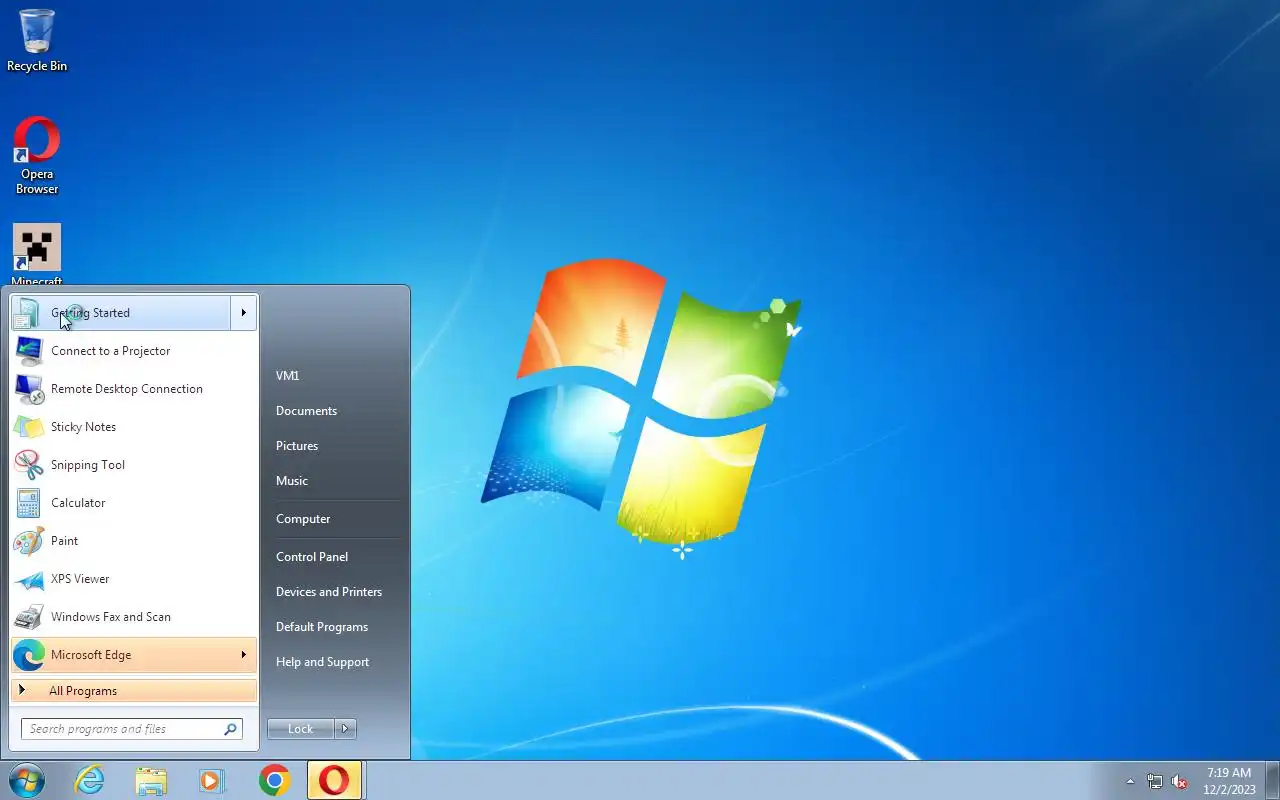
Task: Show hidden tray icons arrow
Action: point(1130,782)
